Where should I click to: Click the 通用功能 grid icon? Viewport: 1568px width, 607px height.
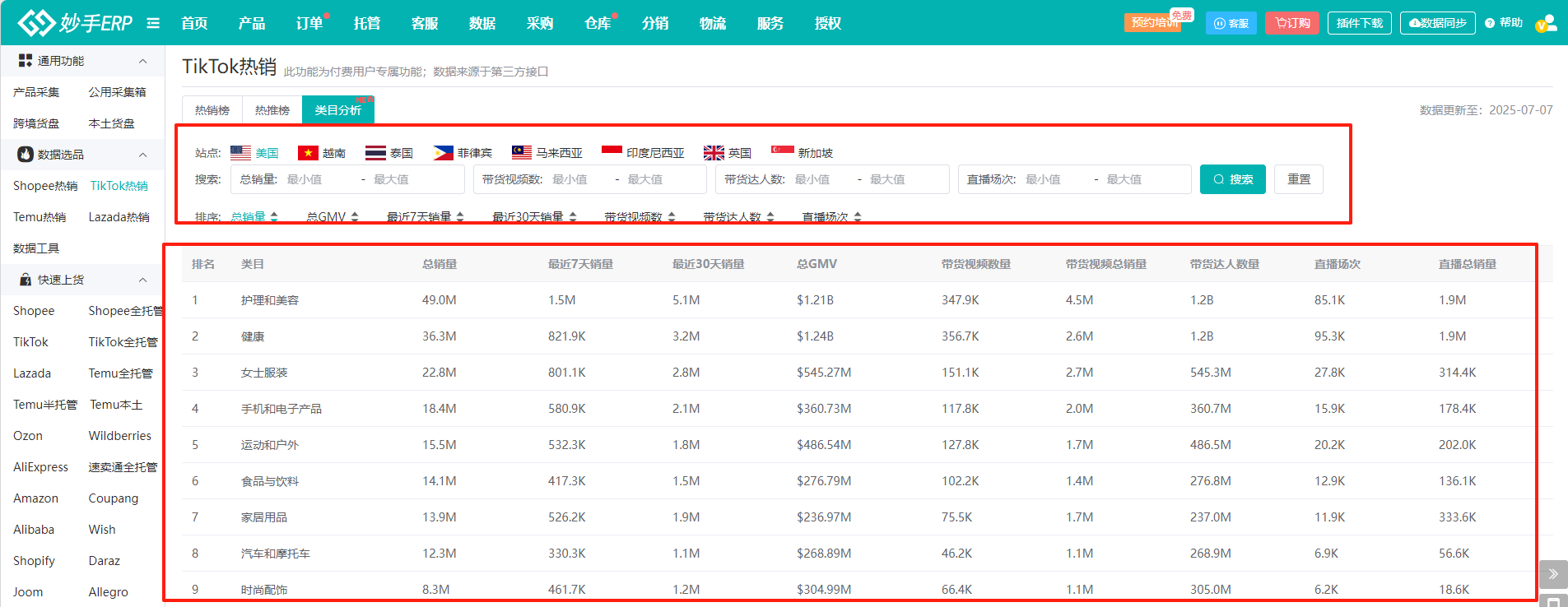tap(26, 61)
